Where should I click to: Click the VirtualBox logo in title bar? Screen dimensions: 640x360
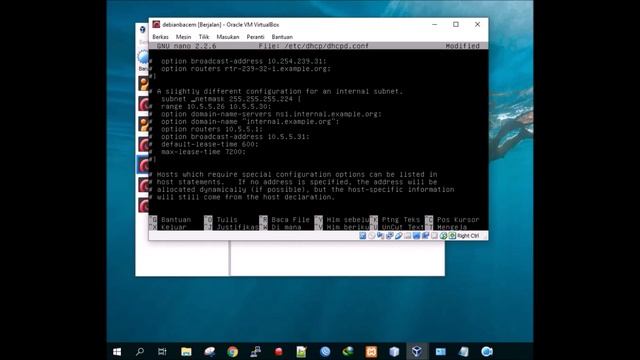[x=156, y=24]
